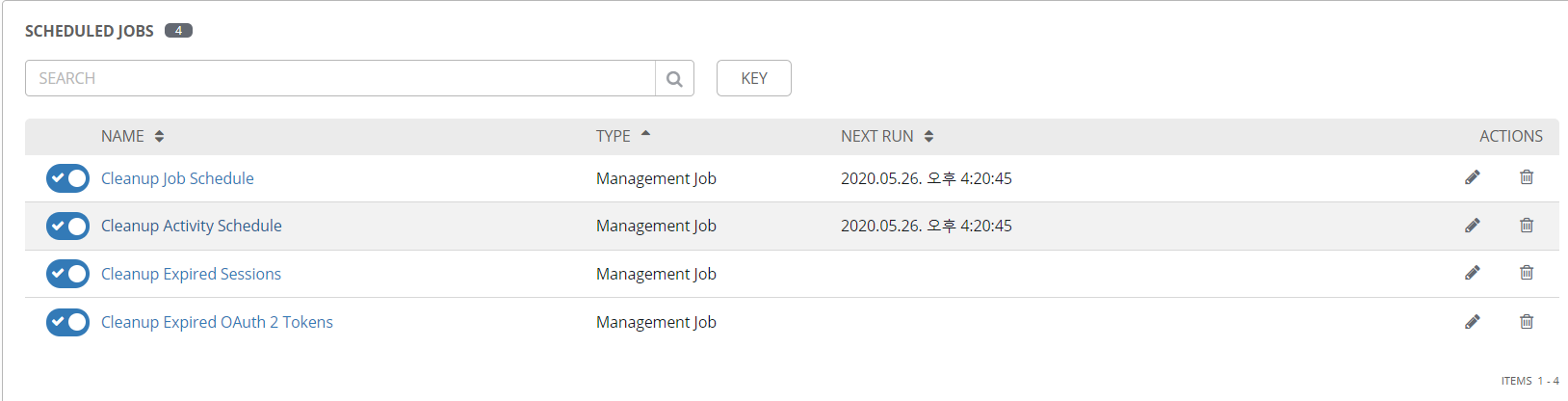Delete the Cleanup Activity Schedule entry
The height and width of the screenshot is (401, 1568).
1527,225
